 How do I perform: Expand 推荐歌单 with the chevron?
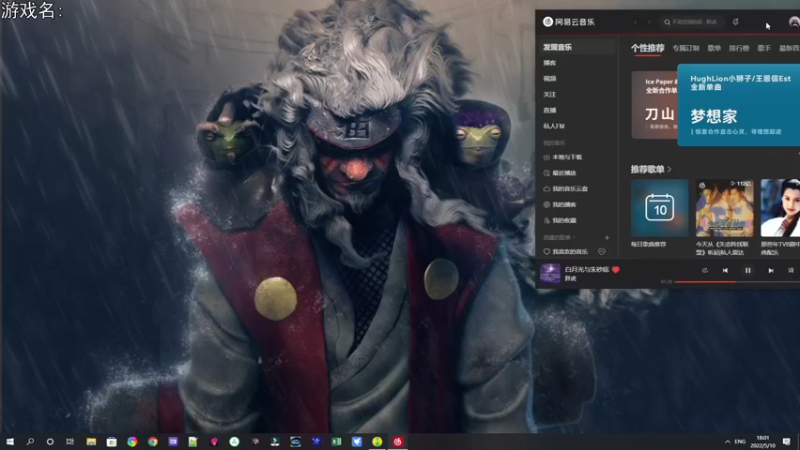click(669, 169)
